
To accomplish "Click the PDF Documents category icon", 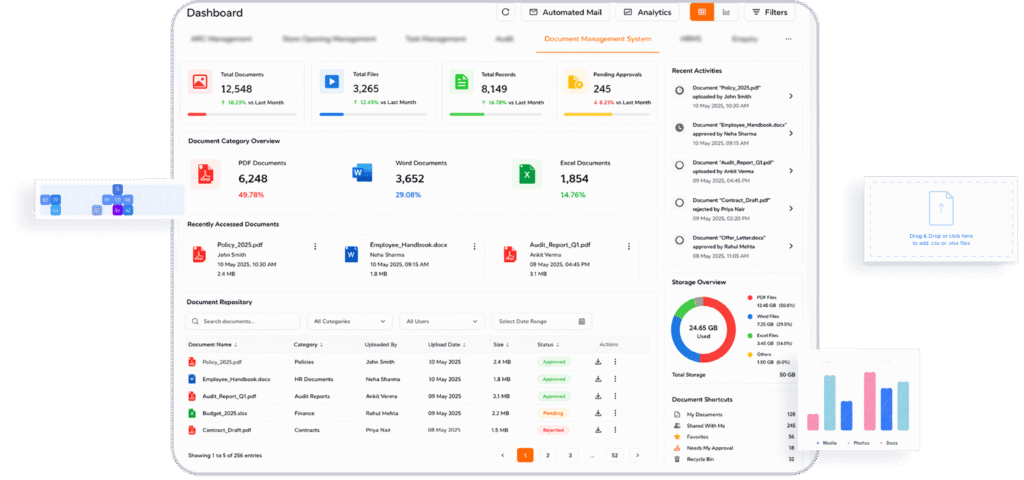I will [x=205, y=174].
